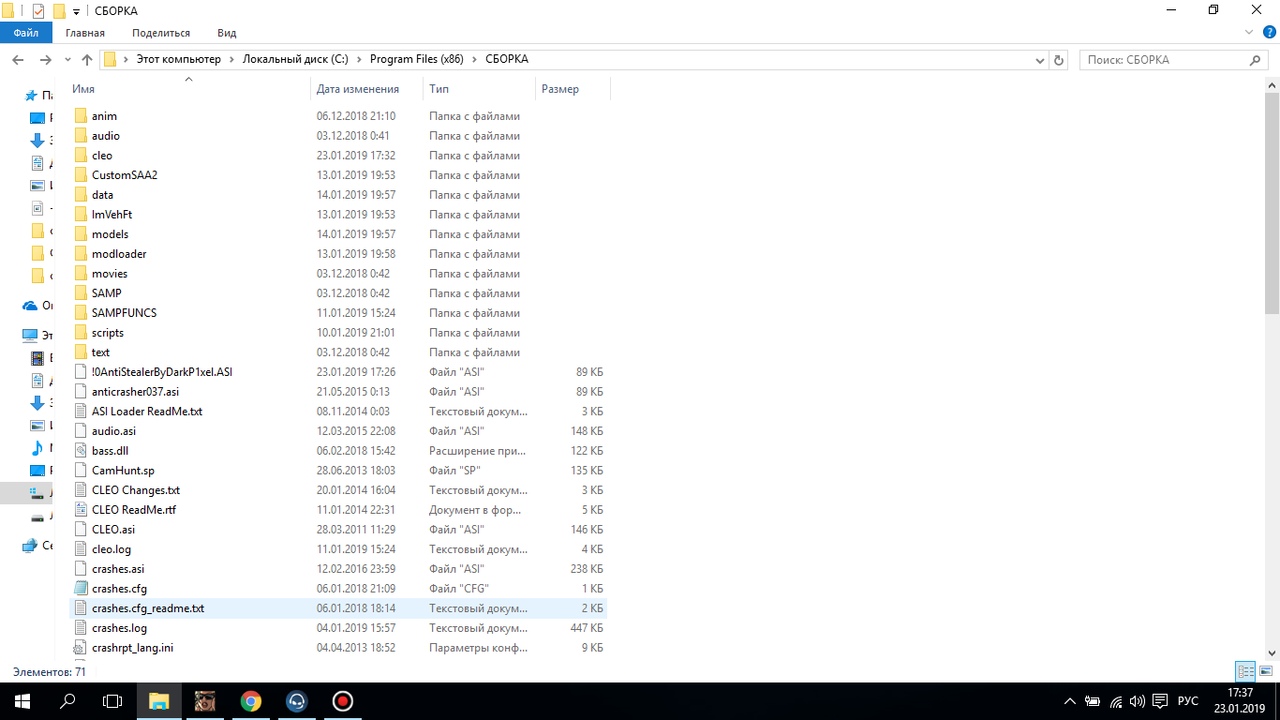The image size is (1280, 720).
Task: Open the modloader folder icon
Action: 81,254
